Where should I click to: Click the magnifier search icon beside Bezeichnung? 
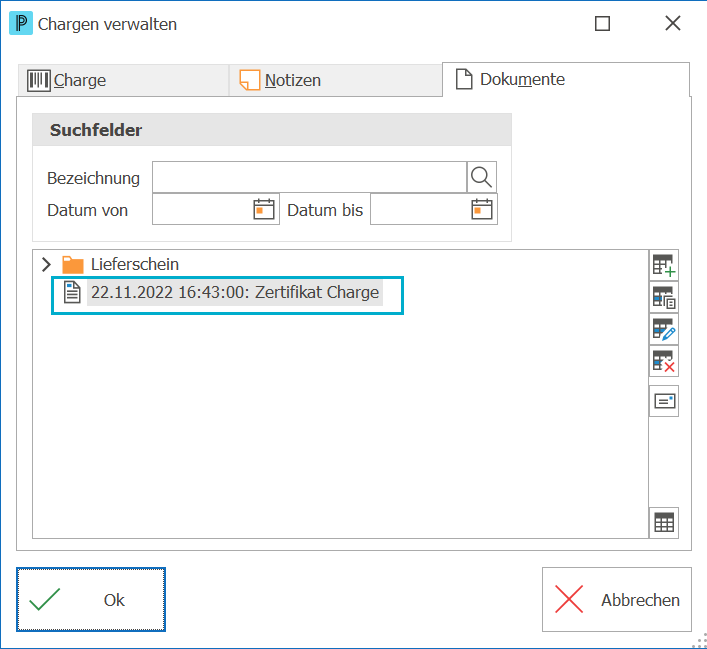[481, 177]
